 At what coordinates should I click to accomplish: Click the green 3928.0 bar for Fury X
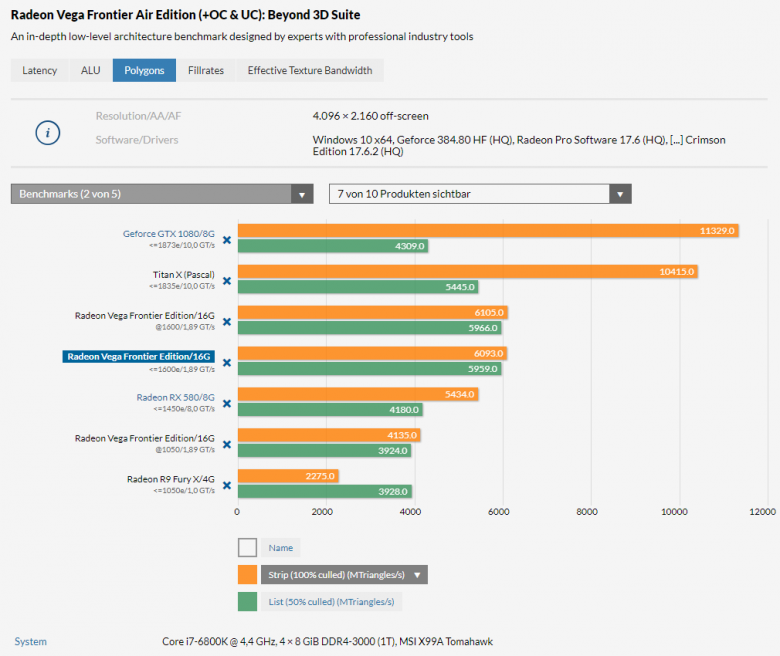tap(325, 491)
